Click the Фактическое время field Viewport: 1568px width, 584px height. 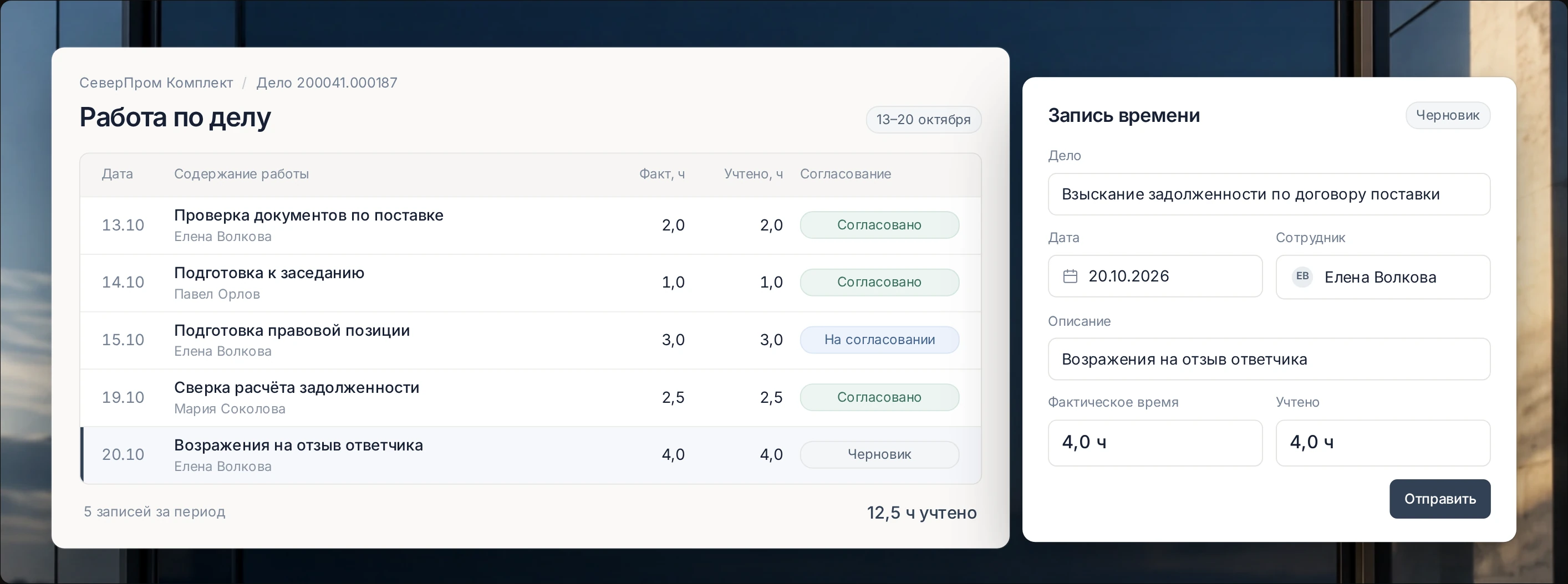click(1155, 443)
